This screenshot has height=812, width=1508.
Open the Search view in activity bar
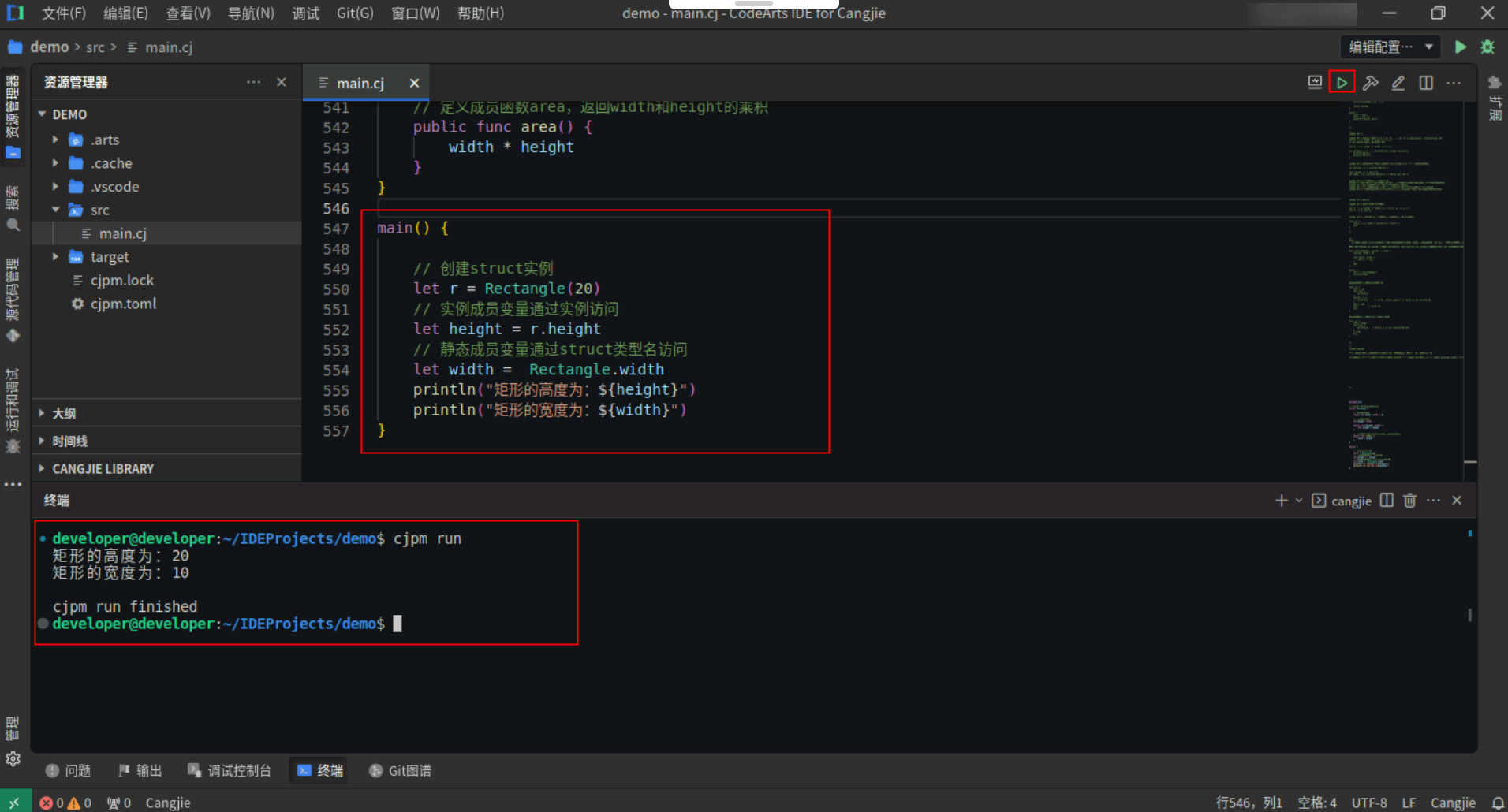pos(13,209)
